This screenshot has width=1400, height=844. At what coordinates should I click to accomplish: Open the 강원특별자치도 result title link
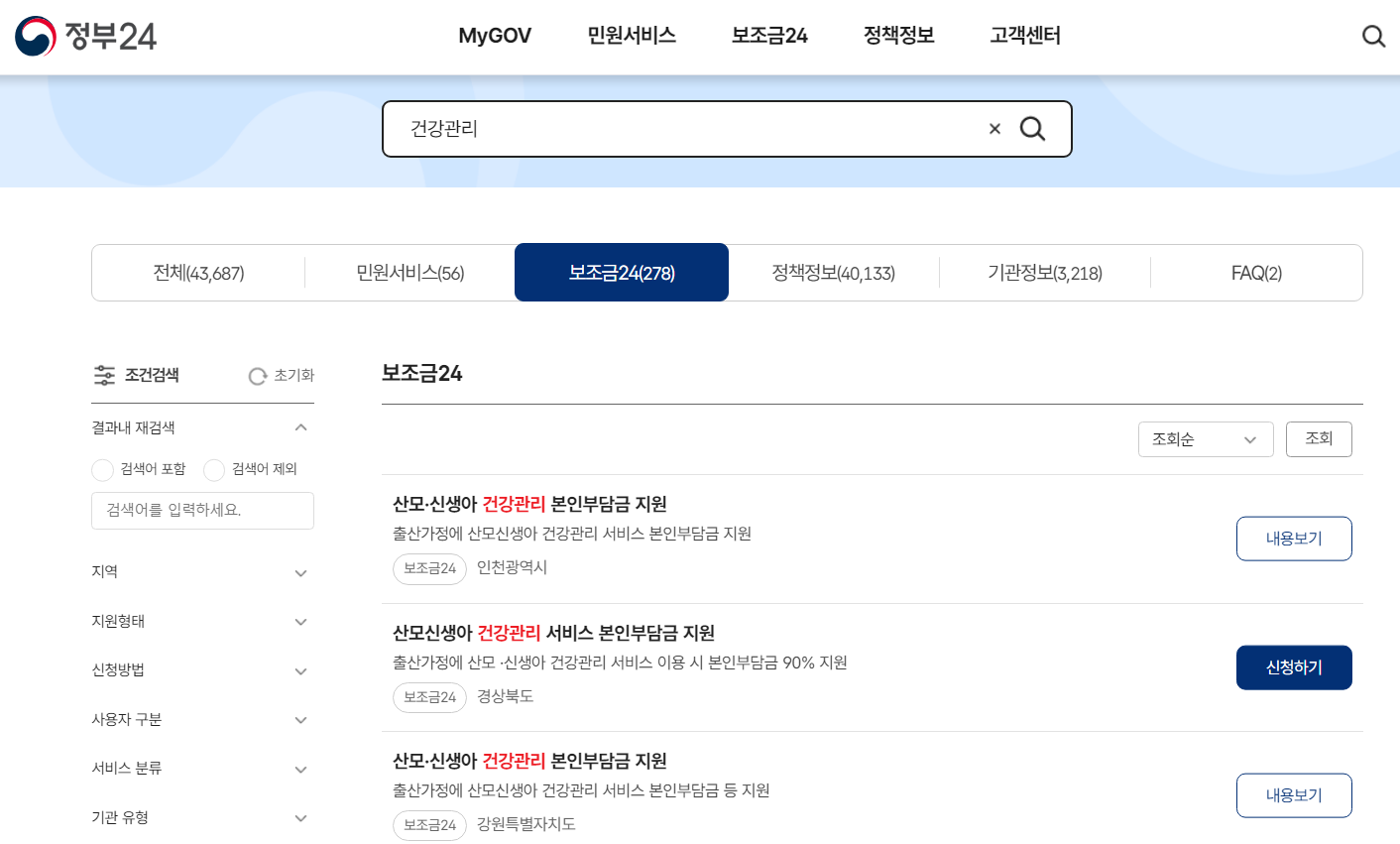pos(529,761)
